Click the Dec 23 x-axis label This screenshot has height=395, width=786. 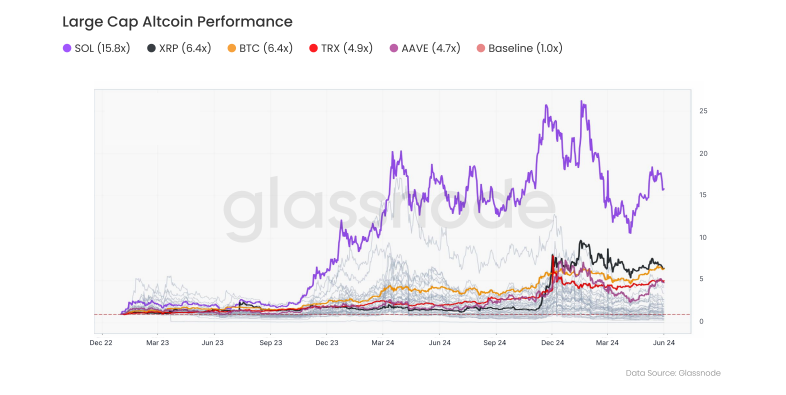tap(327, 343)
